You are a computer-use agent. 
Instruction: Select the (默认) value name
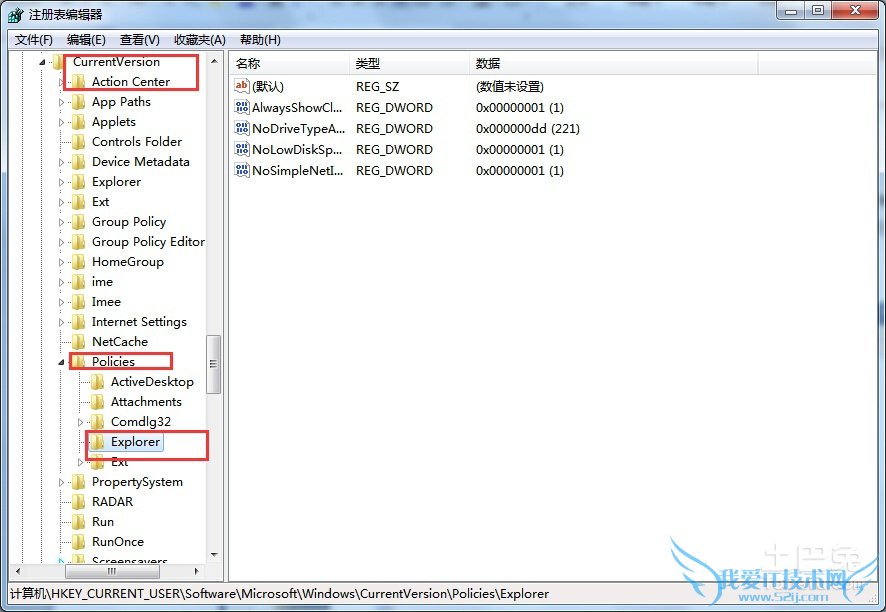coord(268,86)
